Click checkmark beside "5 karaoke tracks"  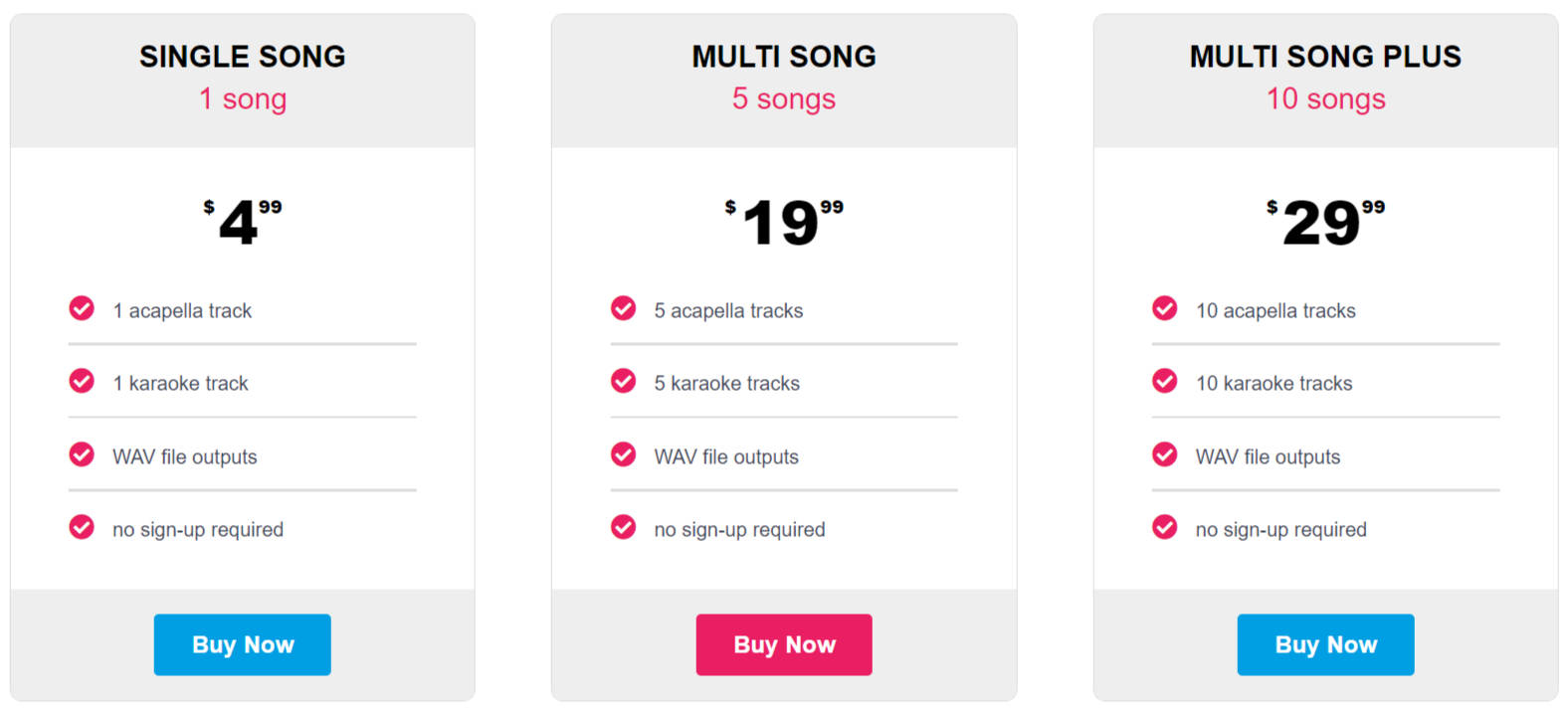coord(623,381)
